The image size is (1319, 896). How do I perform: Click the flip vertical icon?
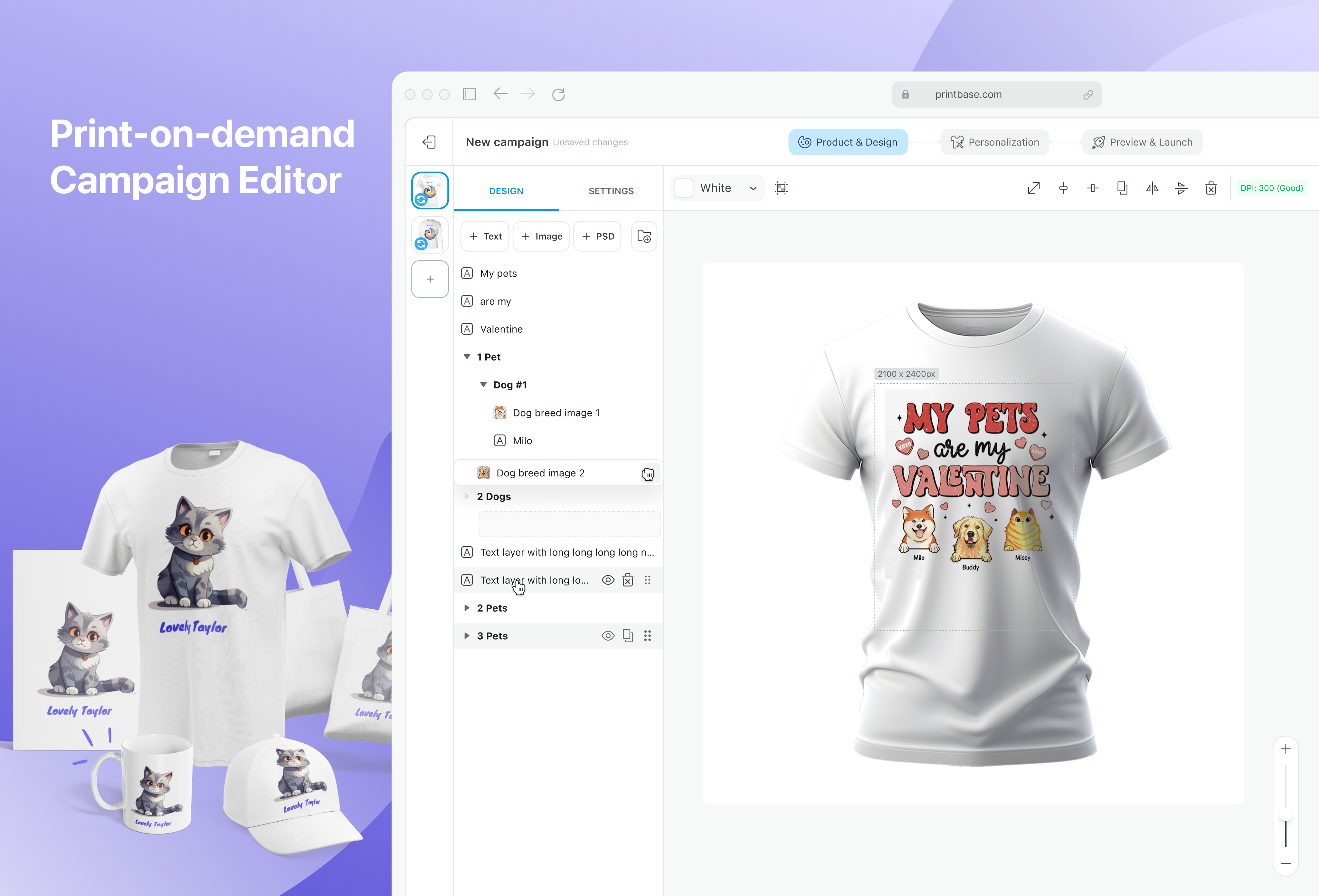[x=1181, y=188]
